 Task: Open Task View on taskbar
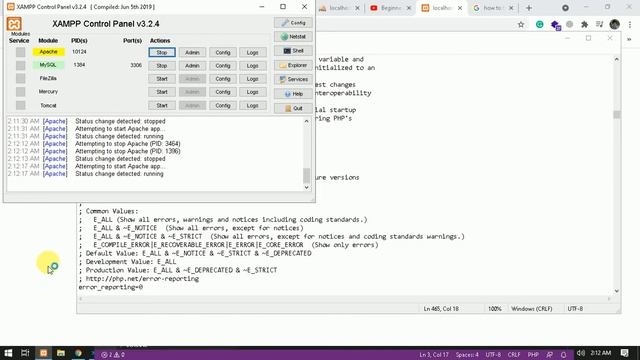pyautogui.click(x=25, y=353)
